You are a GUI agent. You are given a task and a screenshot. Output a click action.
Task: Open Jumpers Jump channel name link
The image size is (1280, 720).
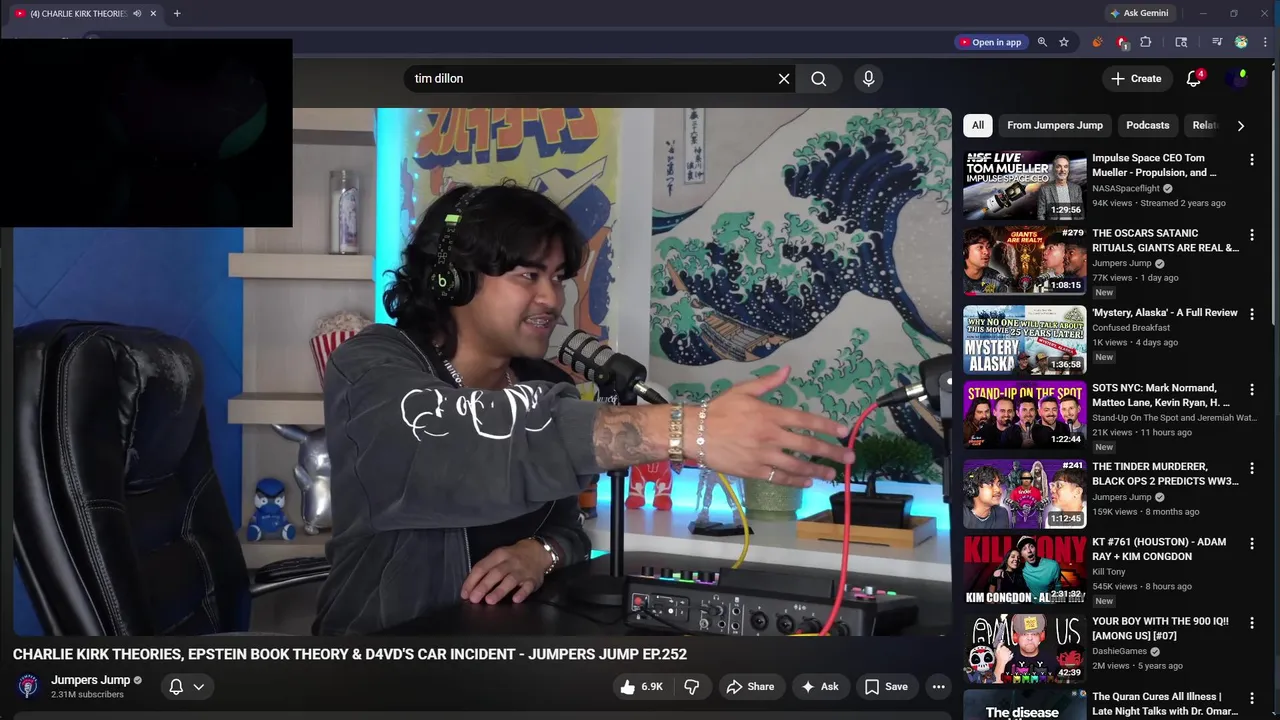[x=90, y=680]
